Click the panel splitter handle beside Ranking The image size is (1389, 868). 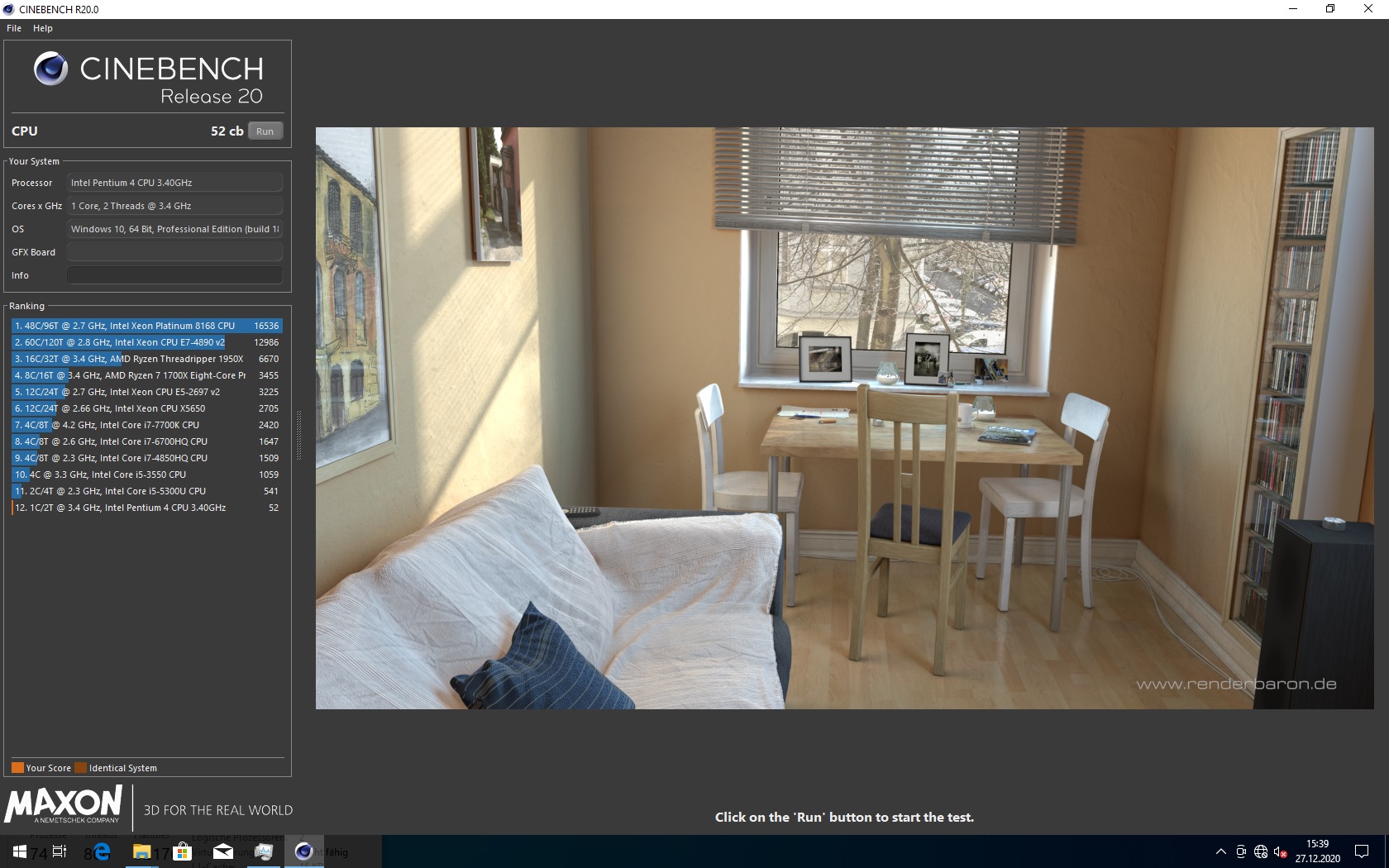(x=298, y=436)
